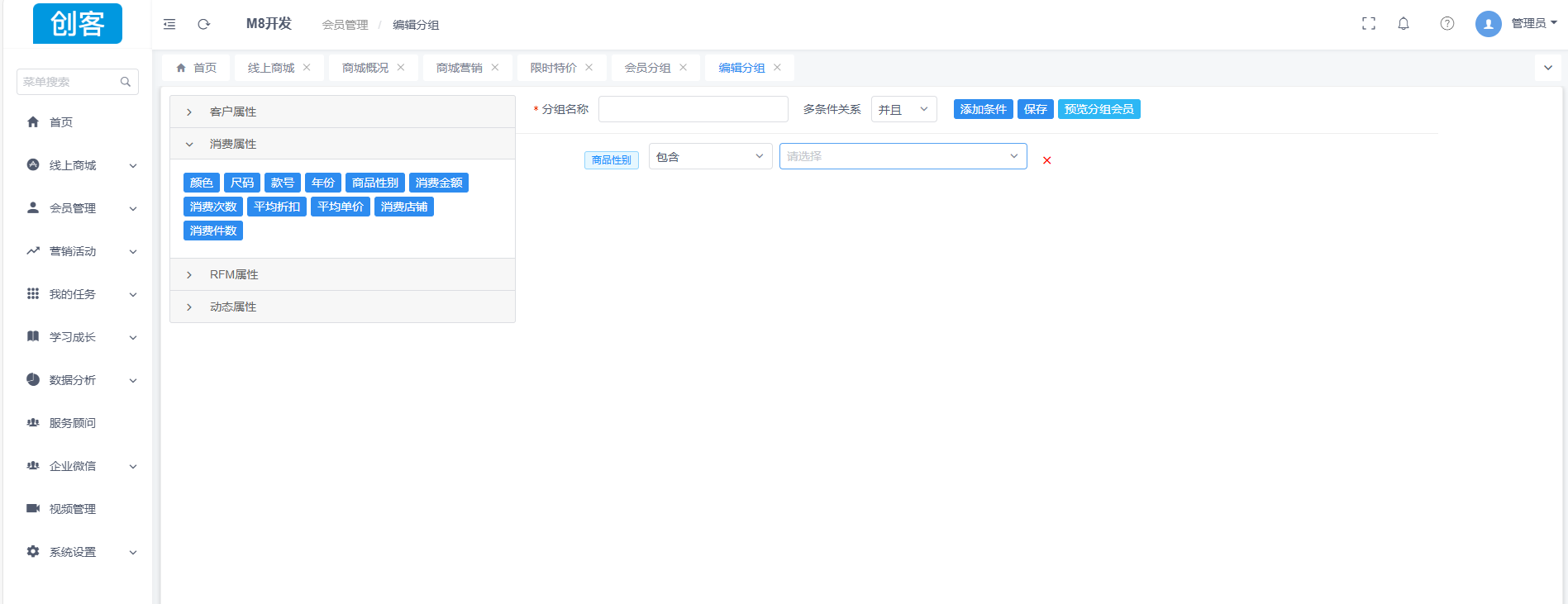
Task: Add the 消费次数 attribute tag
Action: 213,207
